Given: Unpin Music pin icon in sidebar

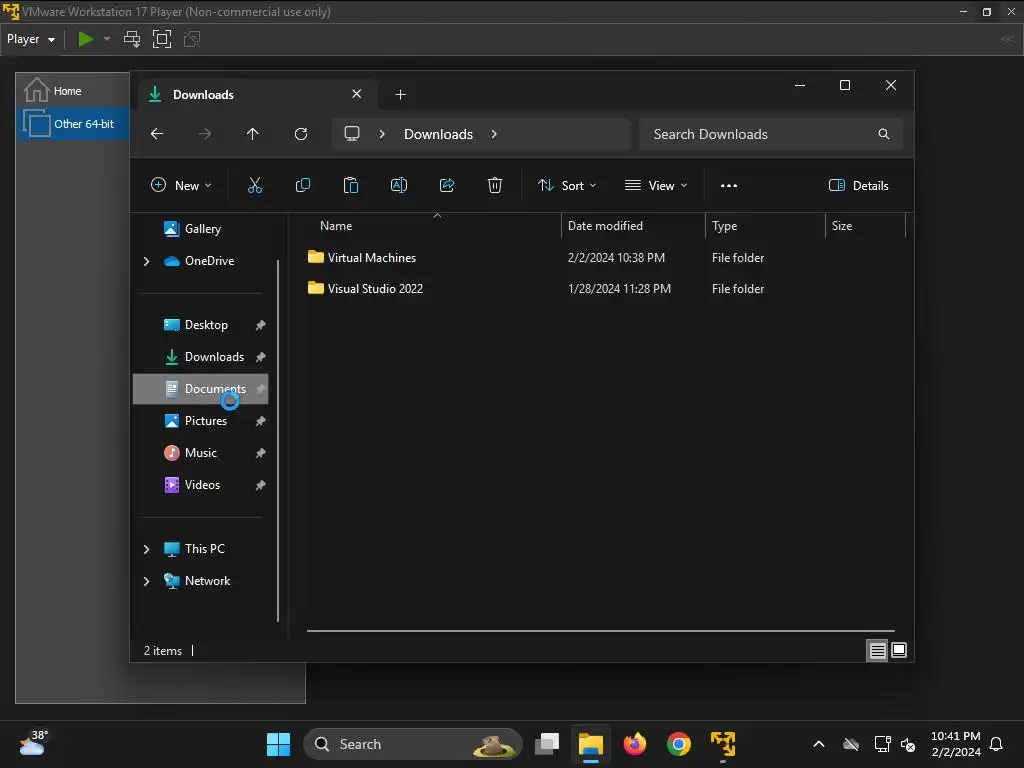Looking at the screenshot, I should (x=261, y=453).
